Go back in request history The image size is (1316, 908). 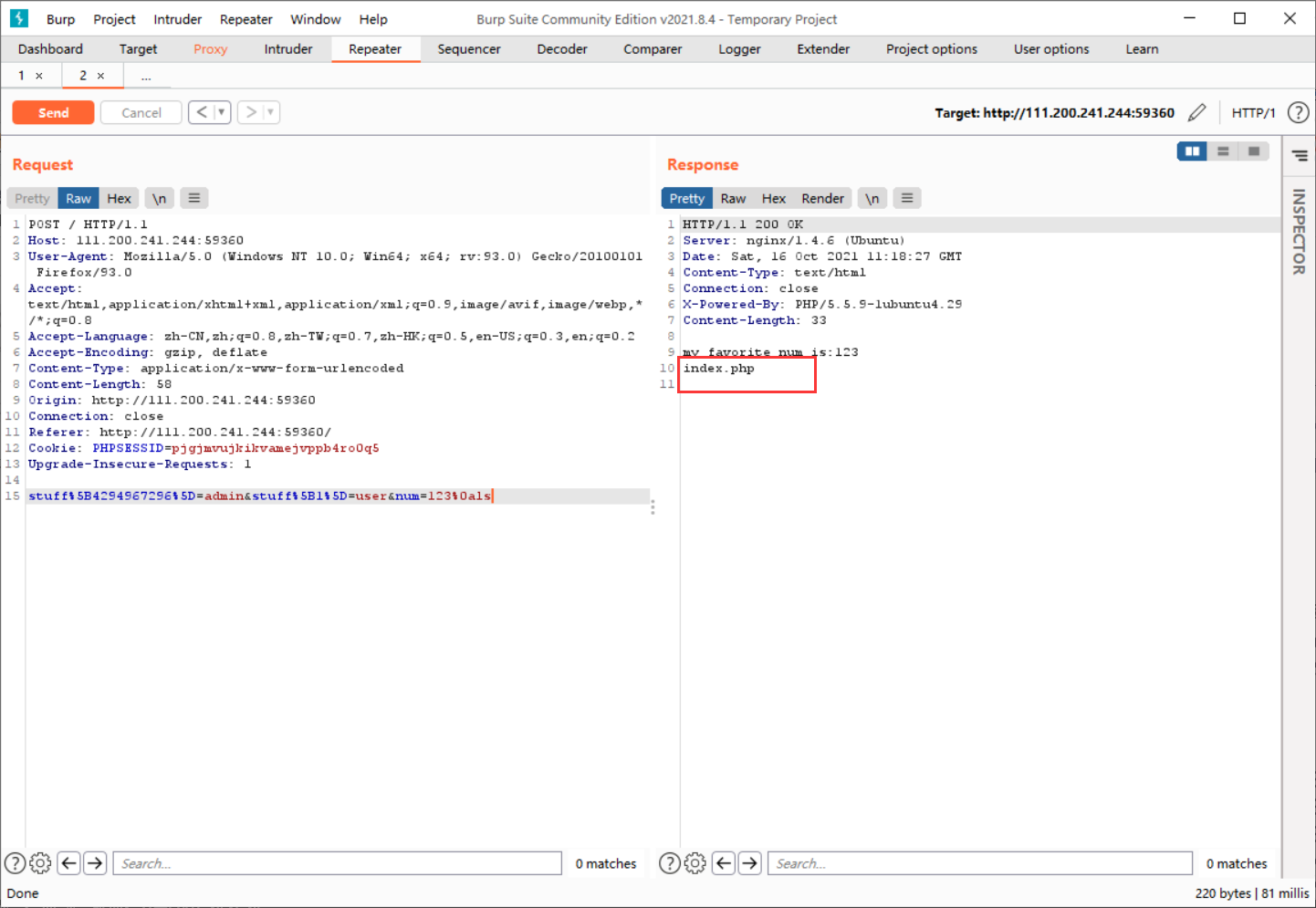tap(202, 112)
